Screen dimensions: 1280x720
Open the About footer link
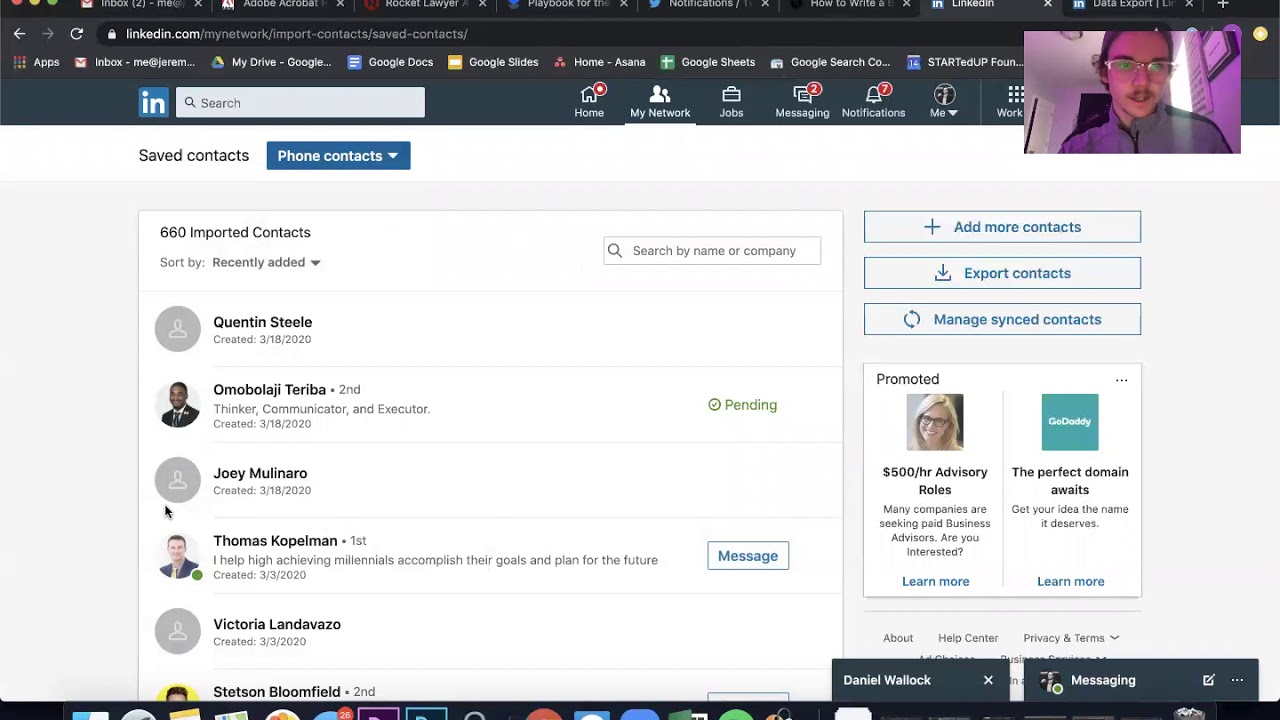click(x=898, y=638)
